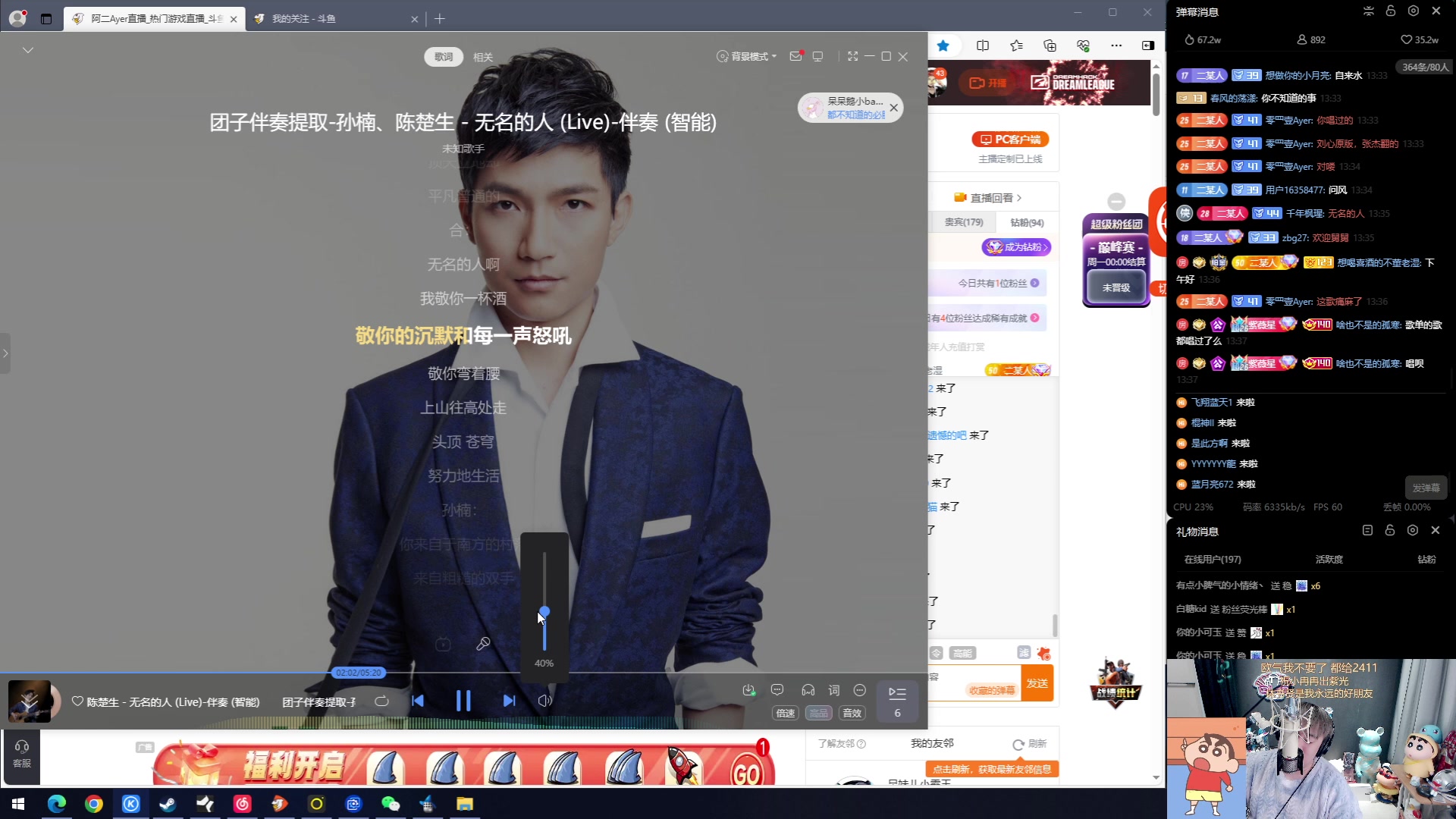Select the 活跃度 tab in gift panel
1456x819 pixels.
click(x=1329, y=559)
